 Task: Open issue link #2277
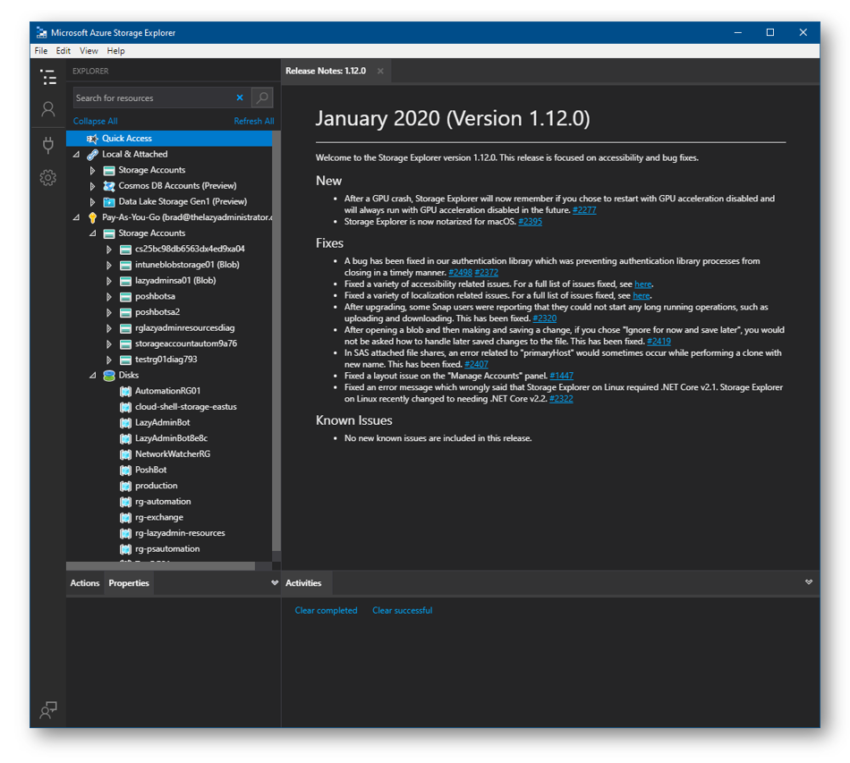pyautogui.click(x=584, y=210)
